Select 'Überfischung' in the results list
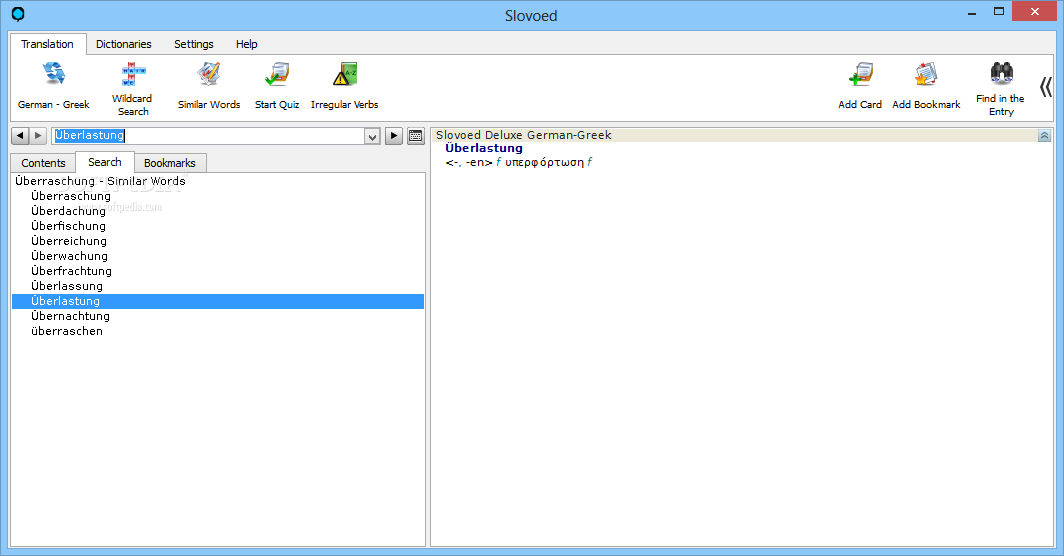Screen dimensions: 1064x556 click(69, 226)
